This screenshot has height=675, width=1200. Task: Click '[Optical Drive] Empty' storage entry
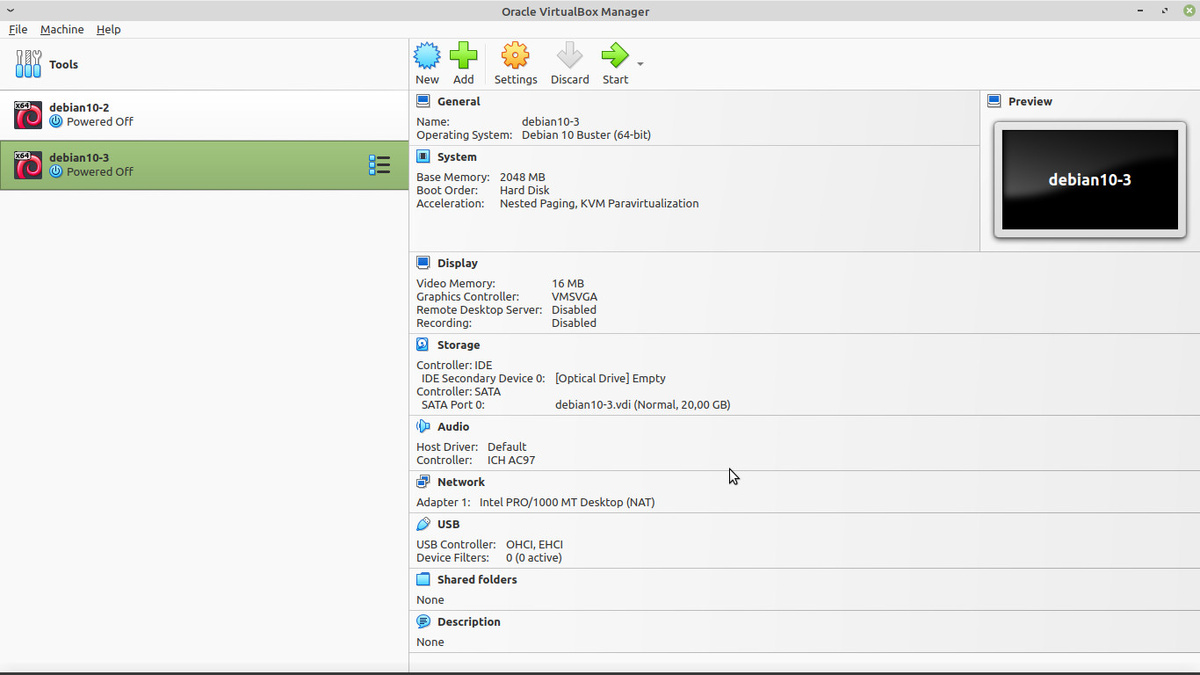point(610,379)
